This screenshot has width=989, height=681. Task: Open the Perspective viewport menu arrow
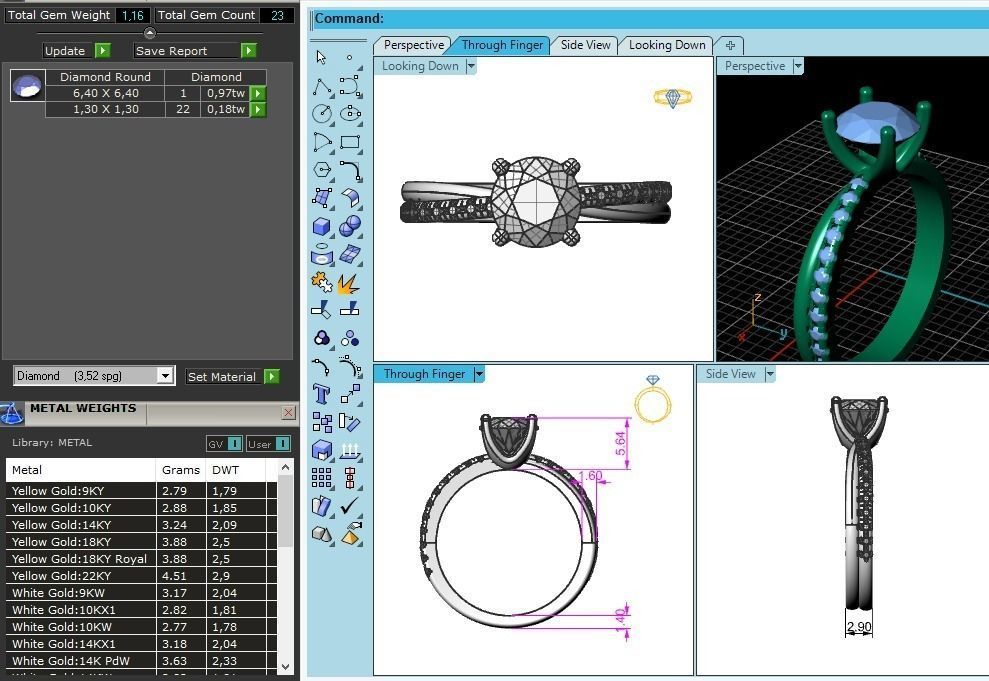(x=798, y=66)
